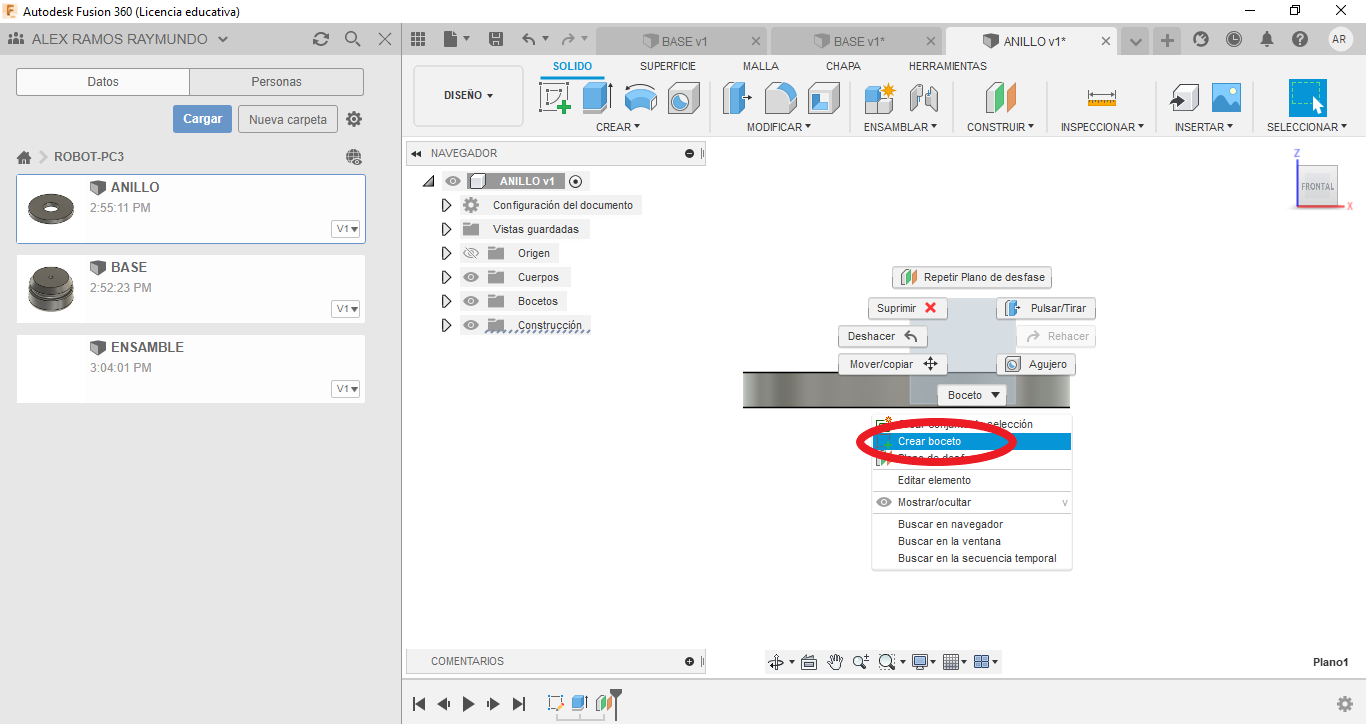The width and height of the screenshot is (1366, 724).
Task: Open ROBOT-PC3 project on the web globe icon
Action: [353, 157]
